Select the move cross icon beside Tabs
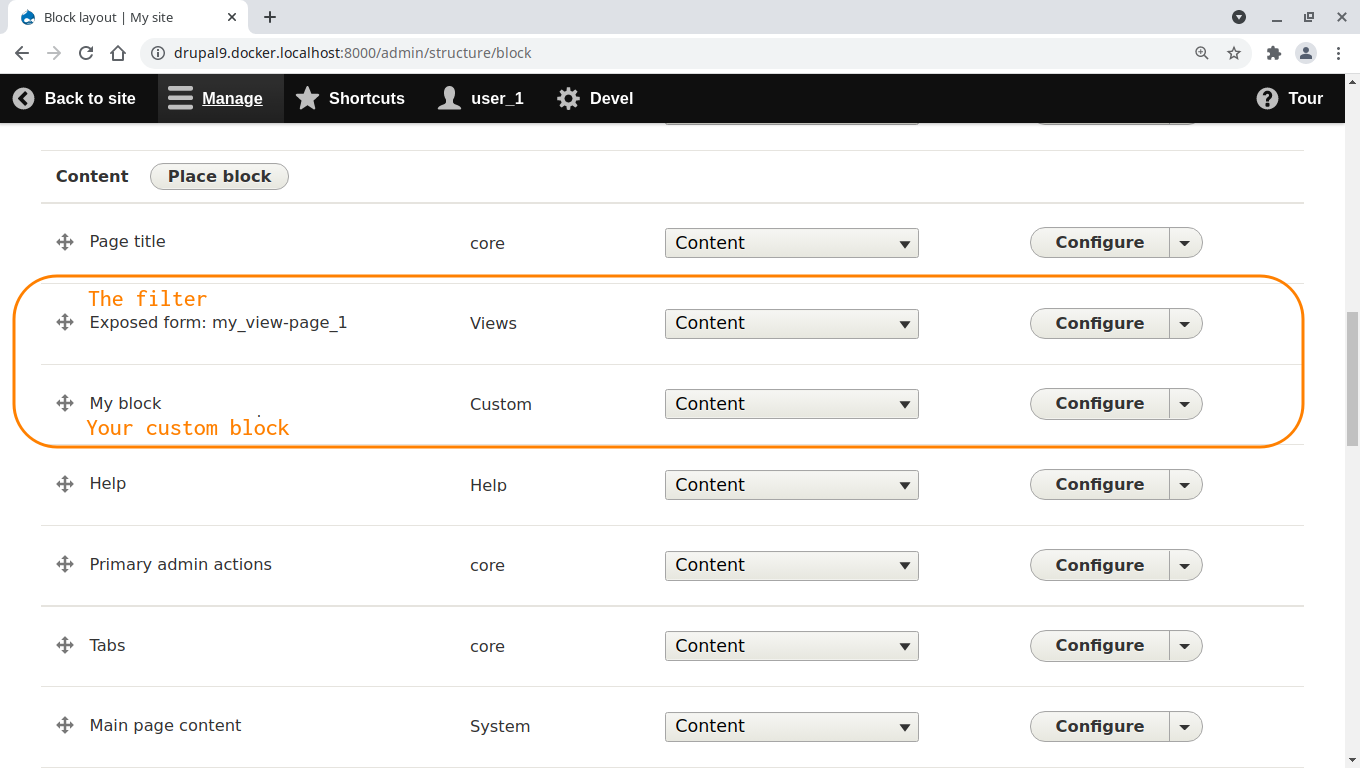Image resolution: width=1360 pixels, height=768 pixels. (64, 645)
